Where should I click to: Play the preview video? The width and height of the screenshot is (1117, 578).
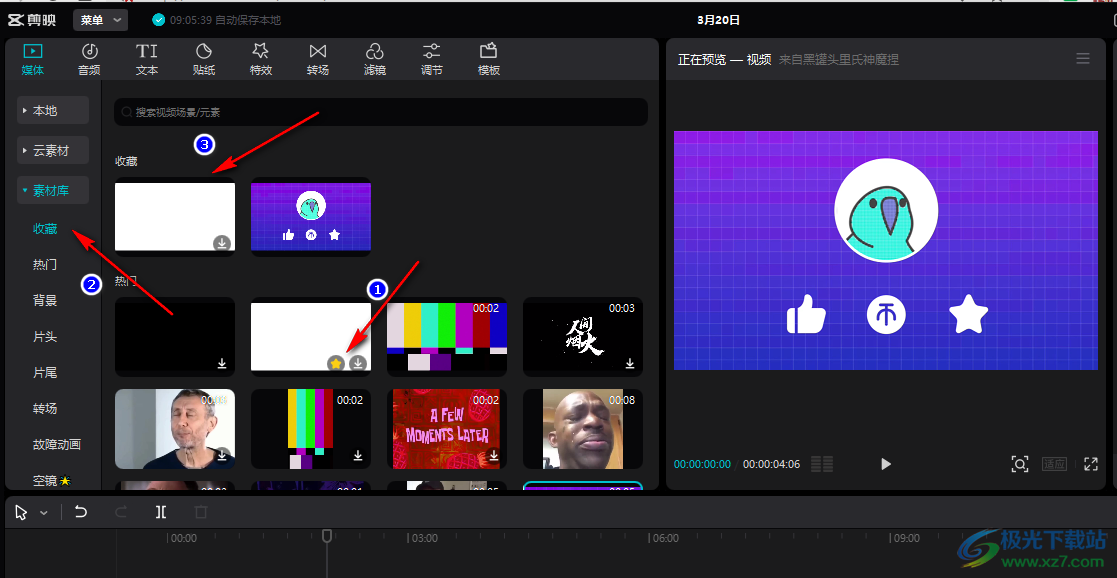click(x=885, y=464)
